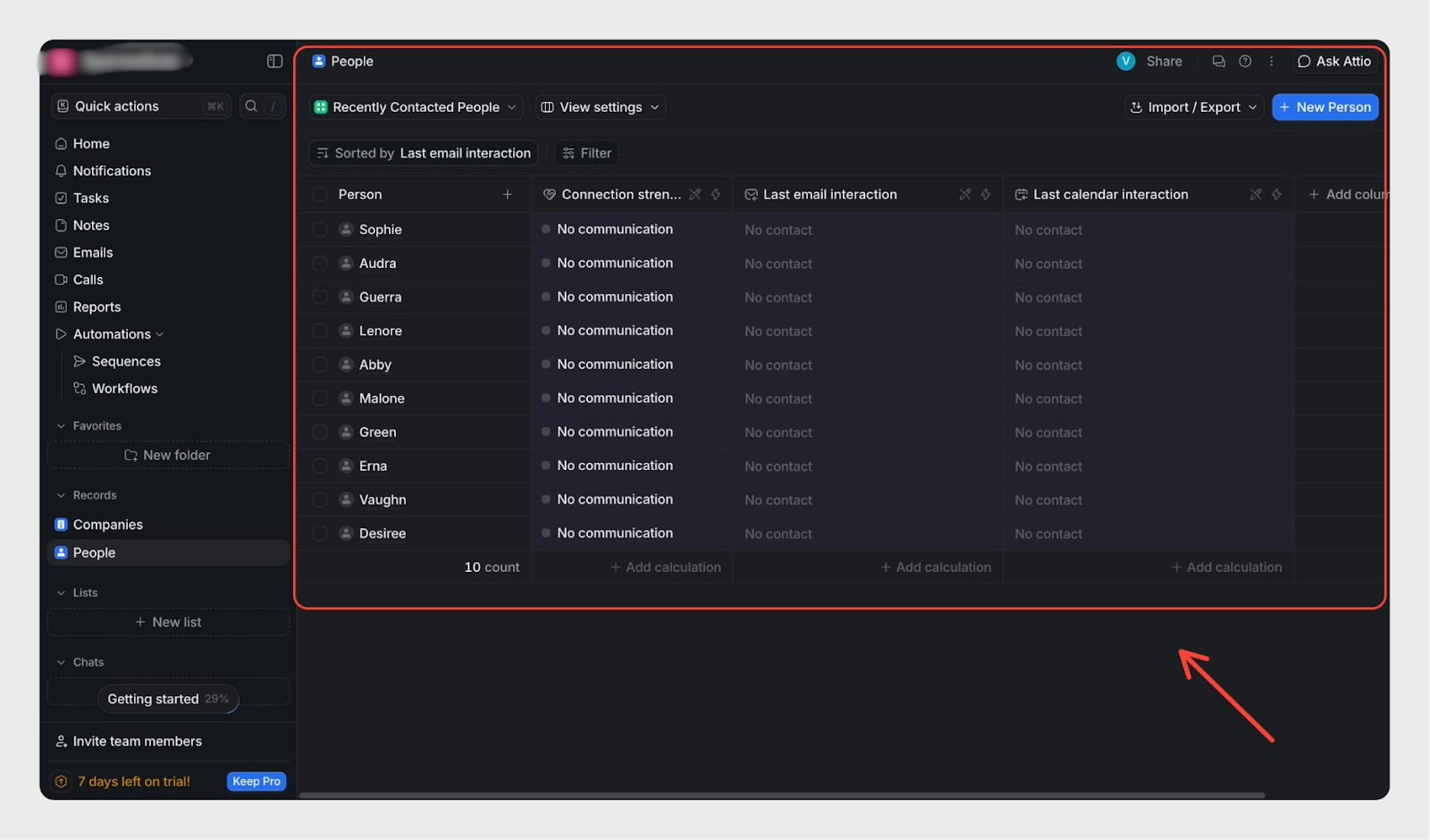This screenshot has width=1430, height=840.
Task: Click the Keep Pro button
Action: point(257,781)
